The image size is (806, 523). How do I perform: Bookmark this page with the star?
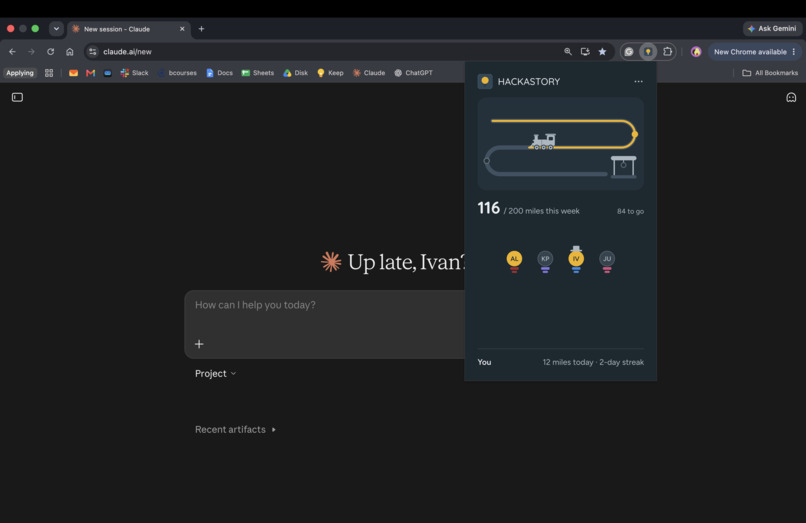[x=602, y=51]
